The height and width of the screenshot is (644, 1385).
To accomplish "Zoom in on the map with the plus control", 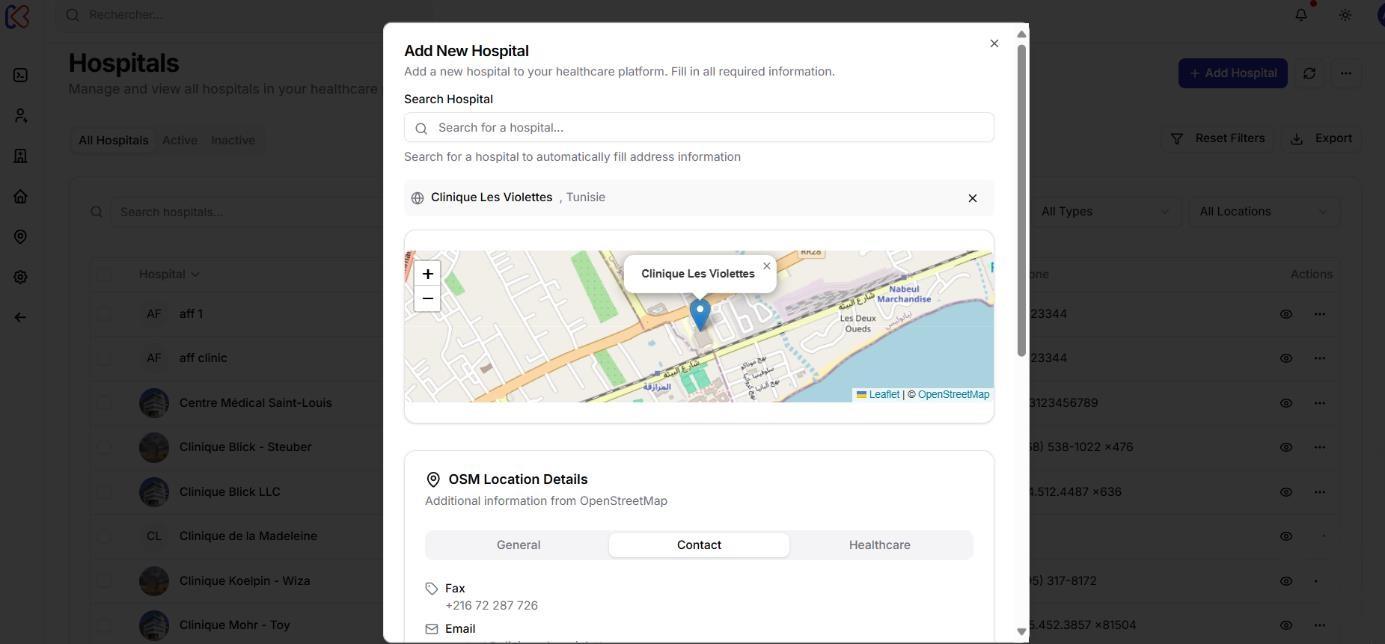I will 427,273.
